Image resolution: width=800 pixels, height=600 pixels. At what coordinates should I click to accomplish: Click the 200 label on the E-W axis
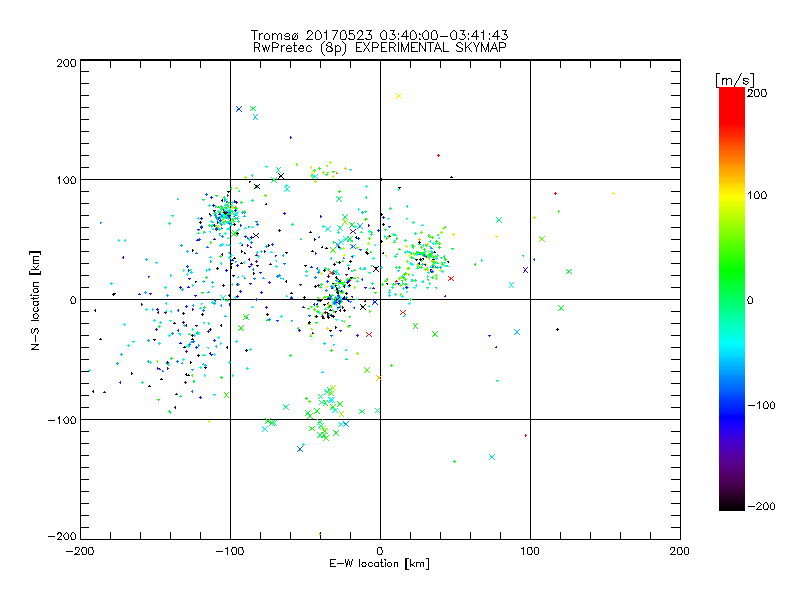pyautogui.click(x=680, y=551)
